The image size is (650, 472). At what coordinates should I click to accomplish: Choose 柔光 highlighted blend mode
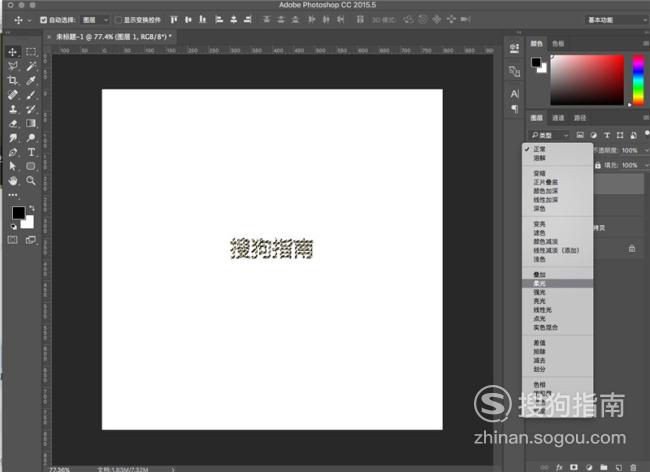[558, 283]
